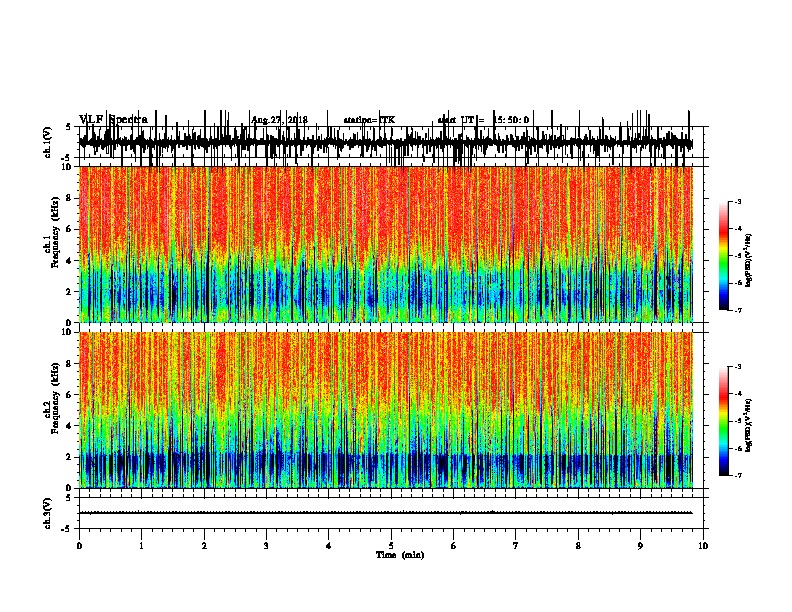Image resolution: width=792 pixels, height=612 pixels.
Task: Click the "ch.3(V)" axis label
Action: click(47, 513)
